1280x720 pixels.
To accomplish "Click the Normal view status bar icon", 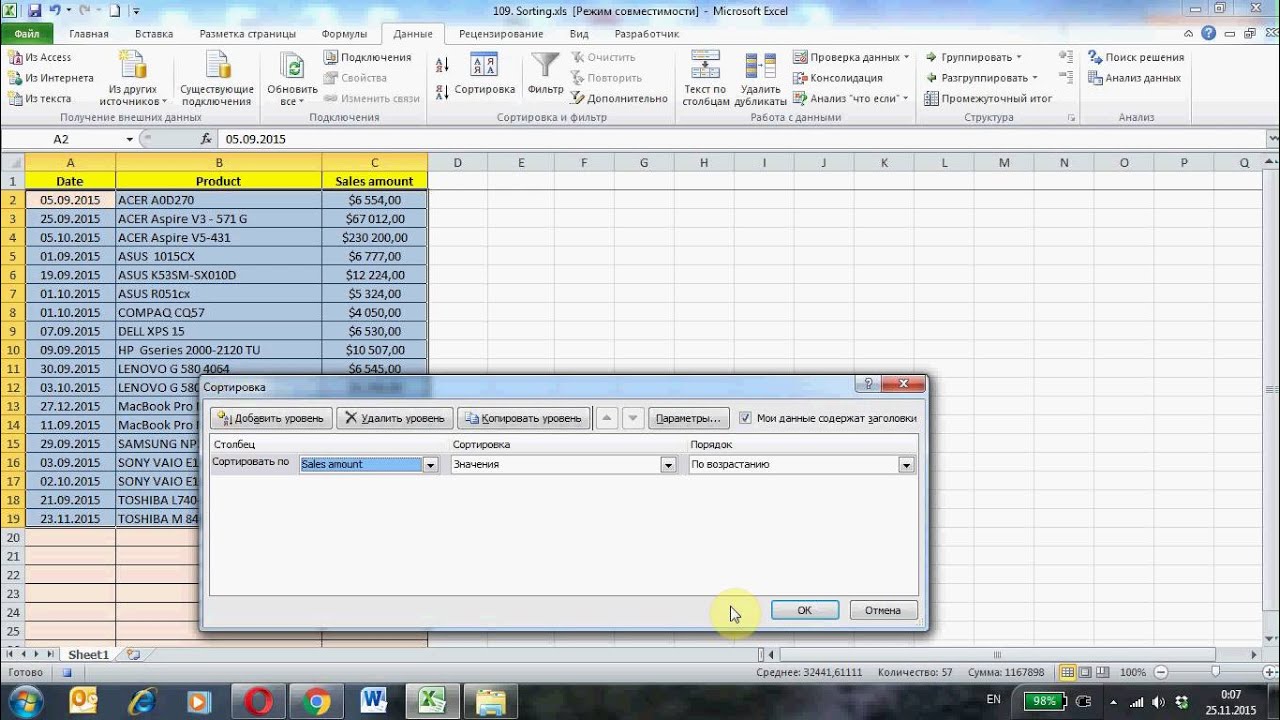I will (1068, 672).
